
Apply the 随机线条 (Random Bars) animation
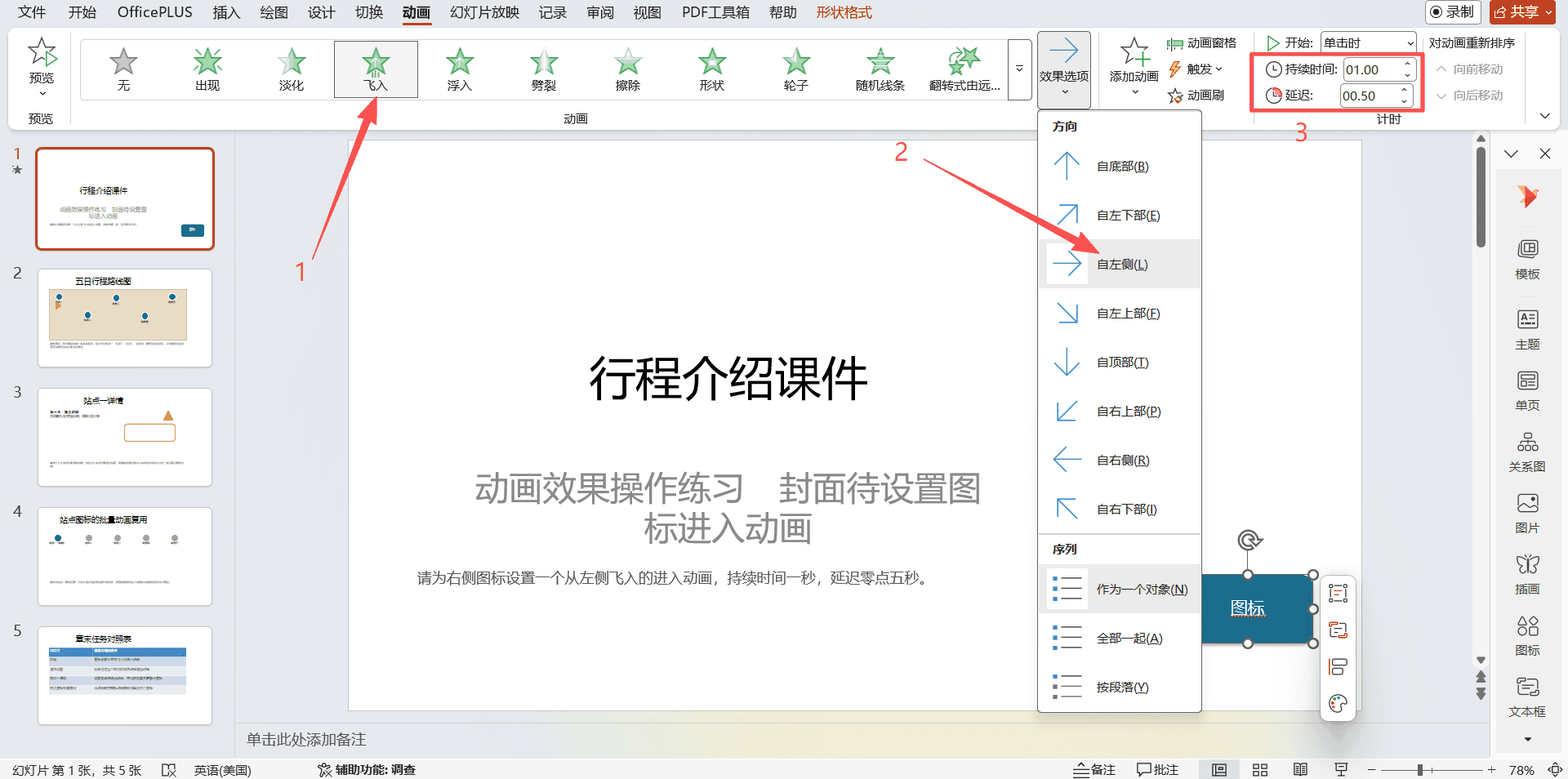tap(880, 69)
